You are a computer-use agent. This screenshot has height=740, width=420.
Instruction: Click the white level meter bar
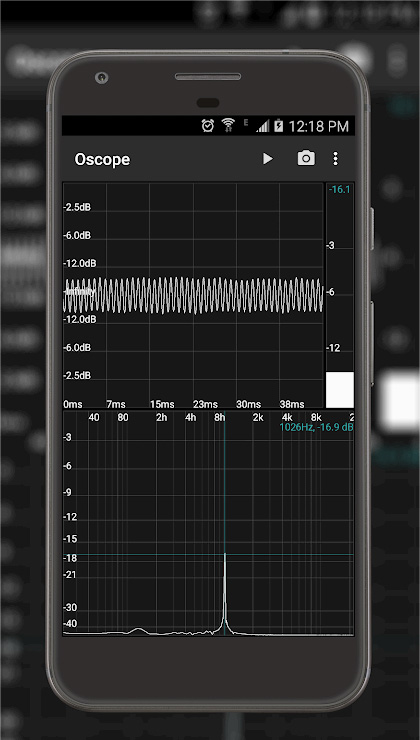click(x=340, y=390)
